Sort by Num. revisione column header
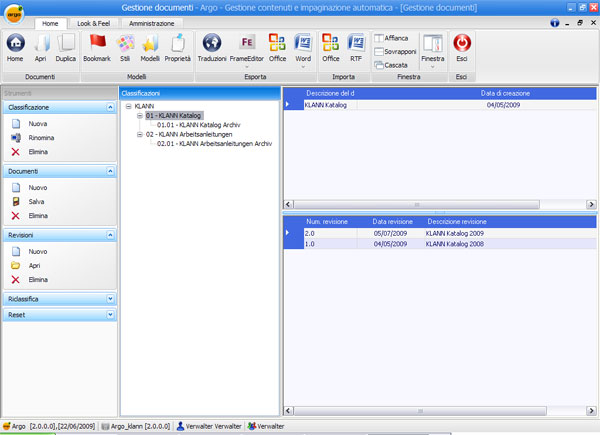Viewport: 600px width, 435px height. point(327,222)
